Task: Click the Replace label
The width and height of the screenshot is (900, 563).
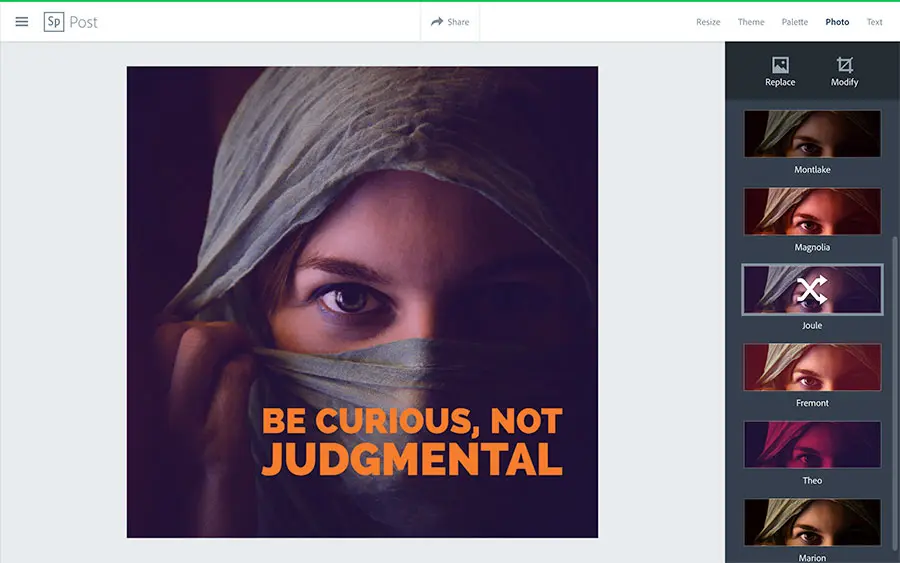Action: click(780, 82)
